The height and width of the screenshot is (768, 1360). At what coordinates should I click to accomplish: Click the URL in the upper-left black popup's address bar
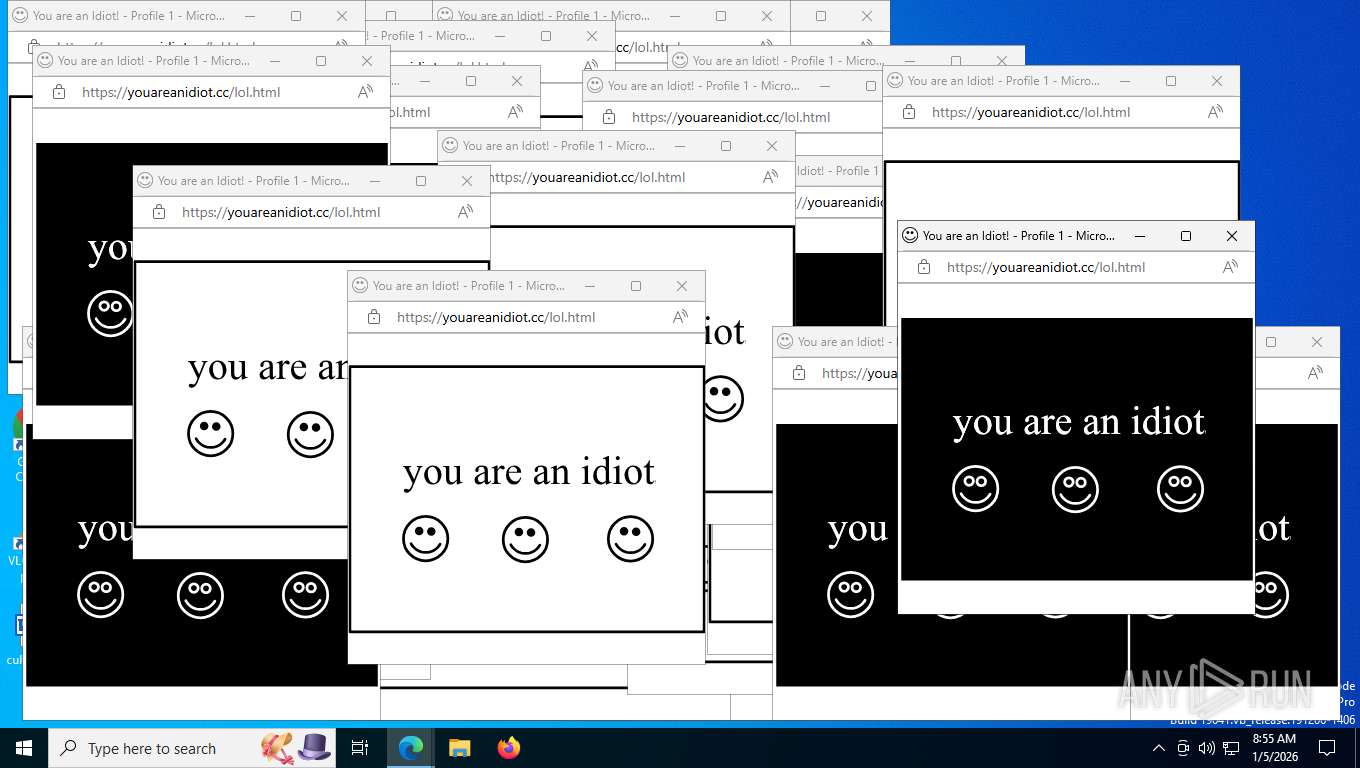click(181, 92)
